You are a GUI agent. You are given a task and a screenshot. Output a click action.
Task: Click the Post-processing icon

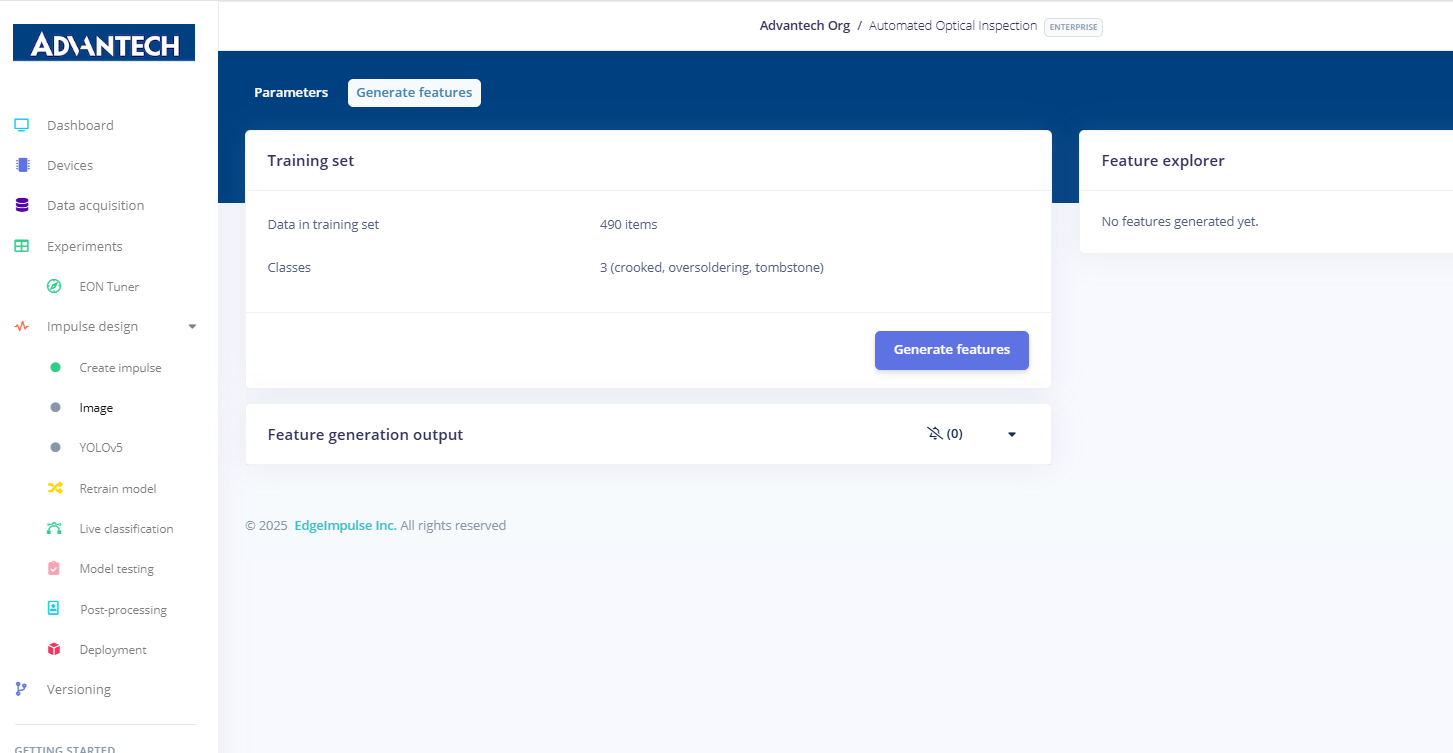click(54, 608)
